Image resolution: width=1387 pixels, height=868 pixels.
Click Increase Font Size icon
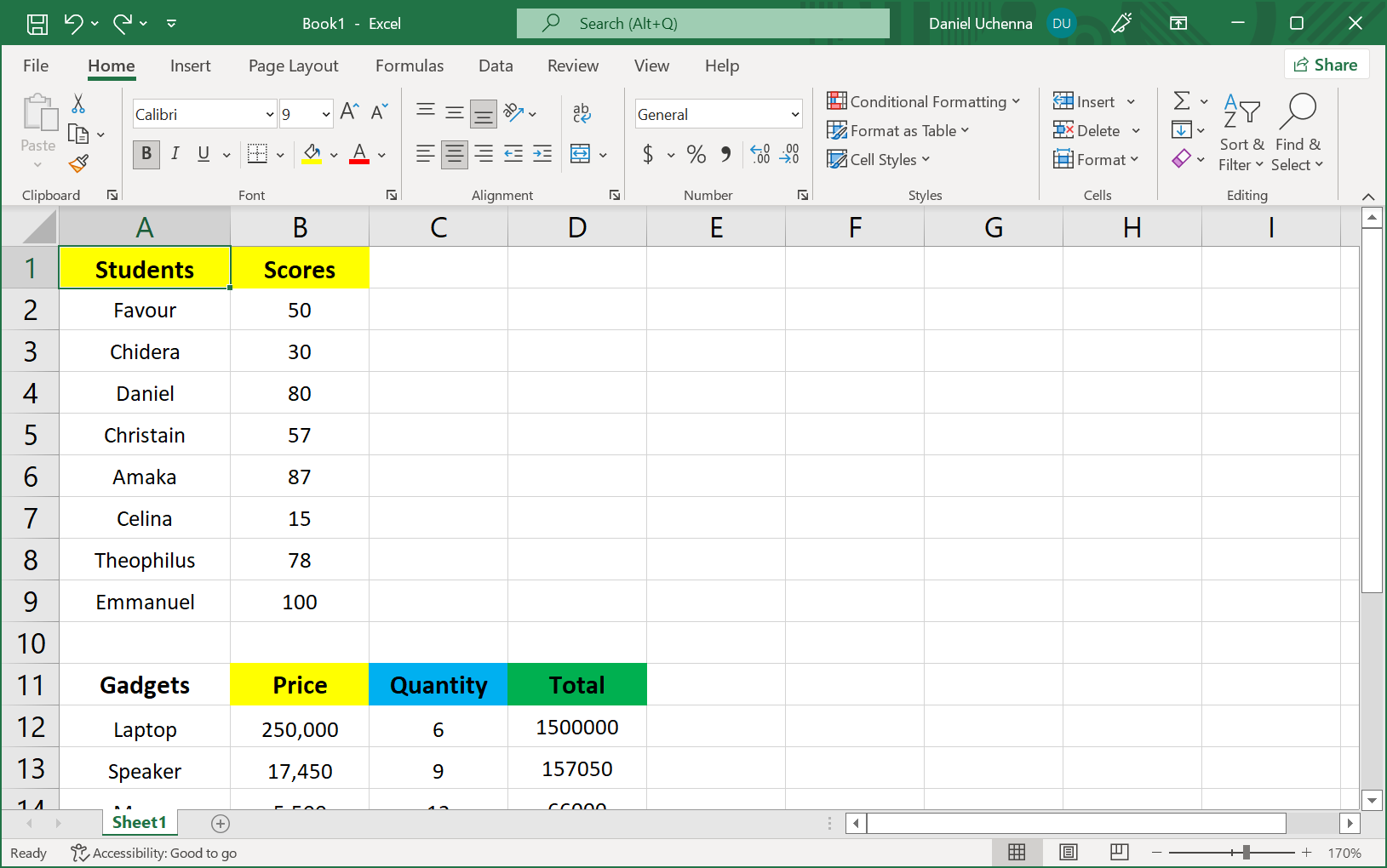click(x=349, y=111)
